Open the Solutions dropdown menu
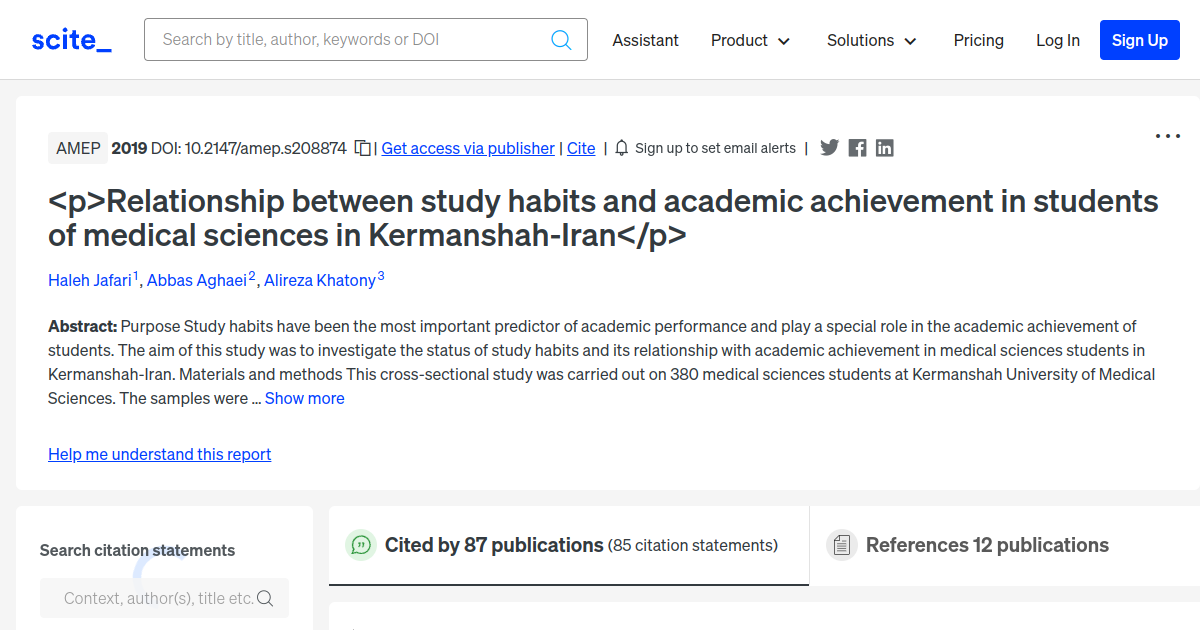This screenshot has width=1200, height=630. (x=872, y=40)
